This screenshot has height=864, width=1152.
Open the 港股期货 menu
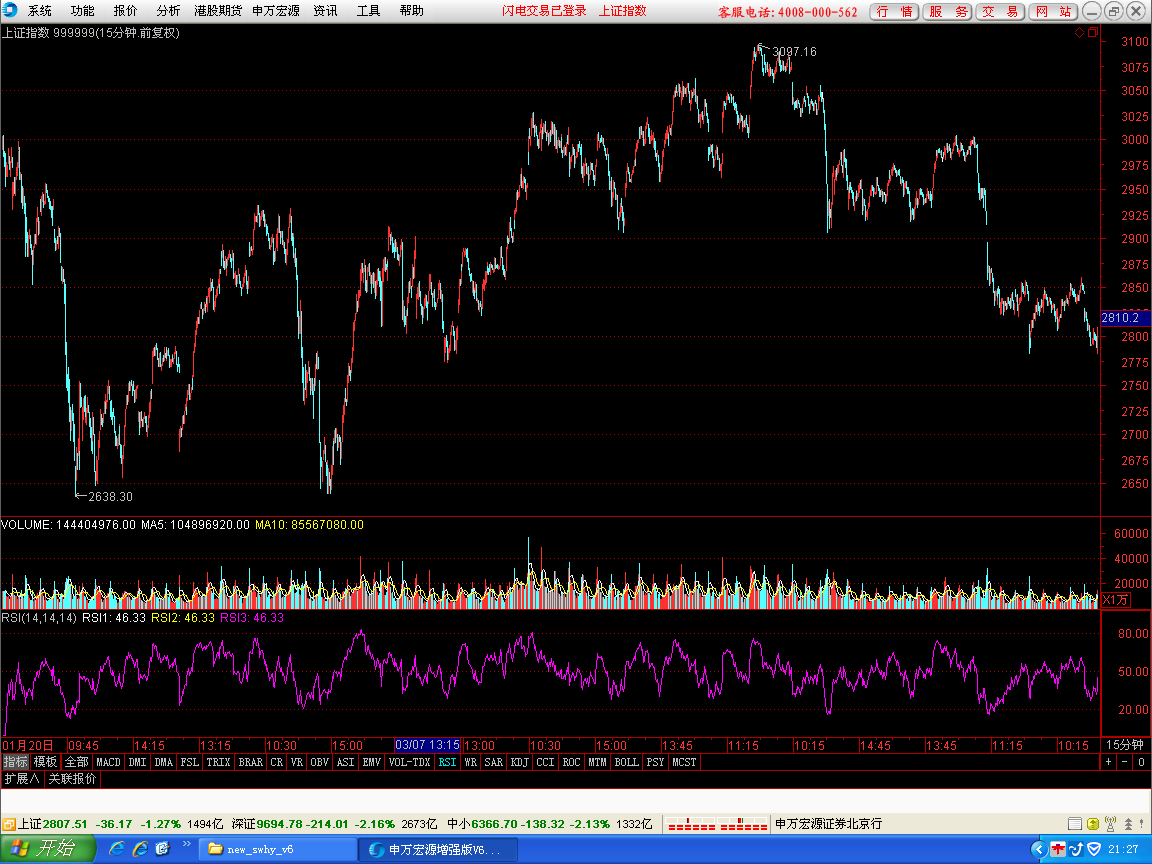217,11
